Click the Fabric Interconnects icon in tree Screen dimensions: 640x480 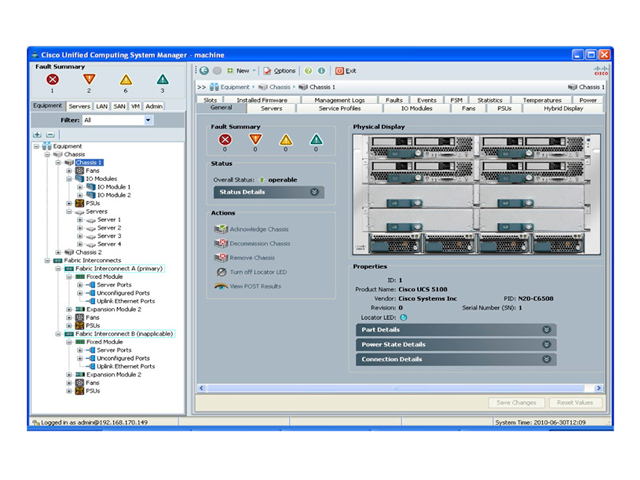click(58, 260)
